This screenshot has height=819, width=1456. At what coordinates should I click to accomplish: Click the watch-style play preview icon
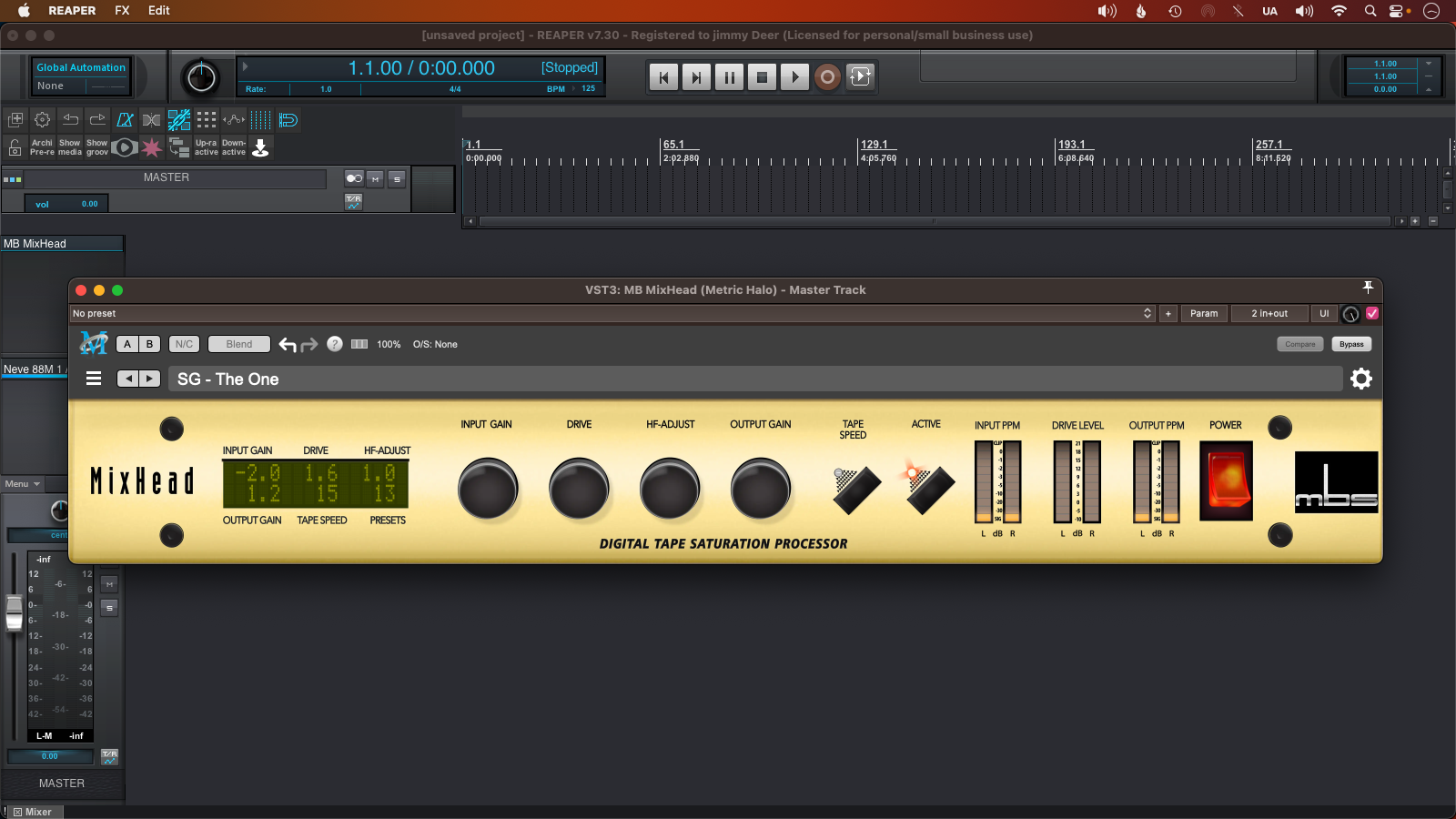(x=125, y=147)
